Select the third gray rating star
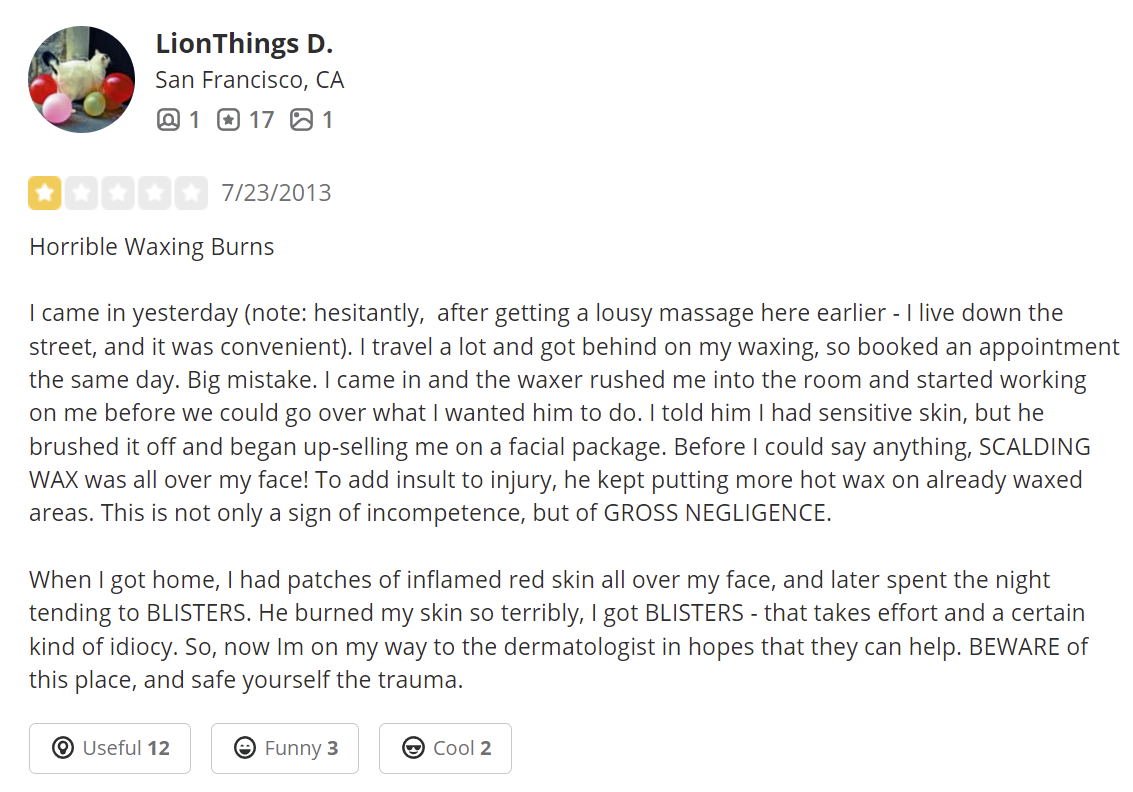The height and width of the screenshot is (792, 1133). [x=118, y=193]
